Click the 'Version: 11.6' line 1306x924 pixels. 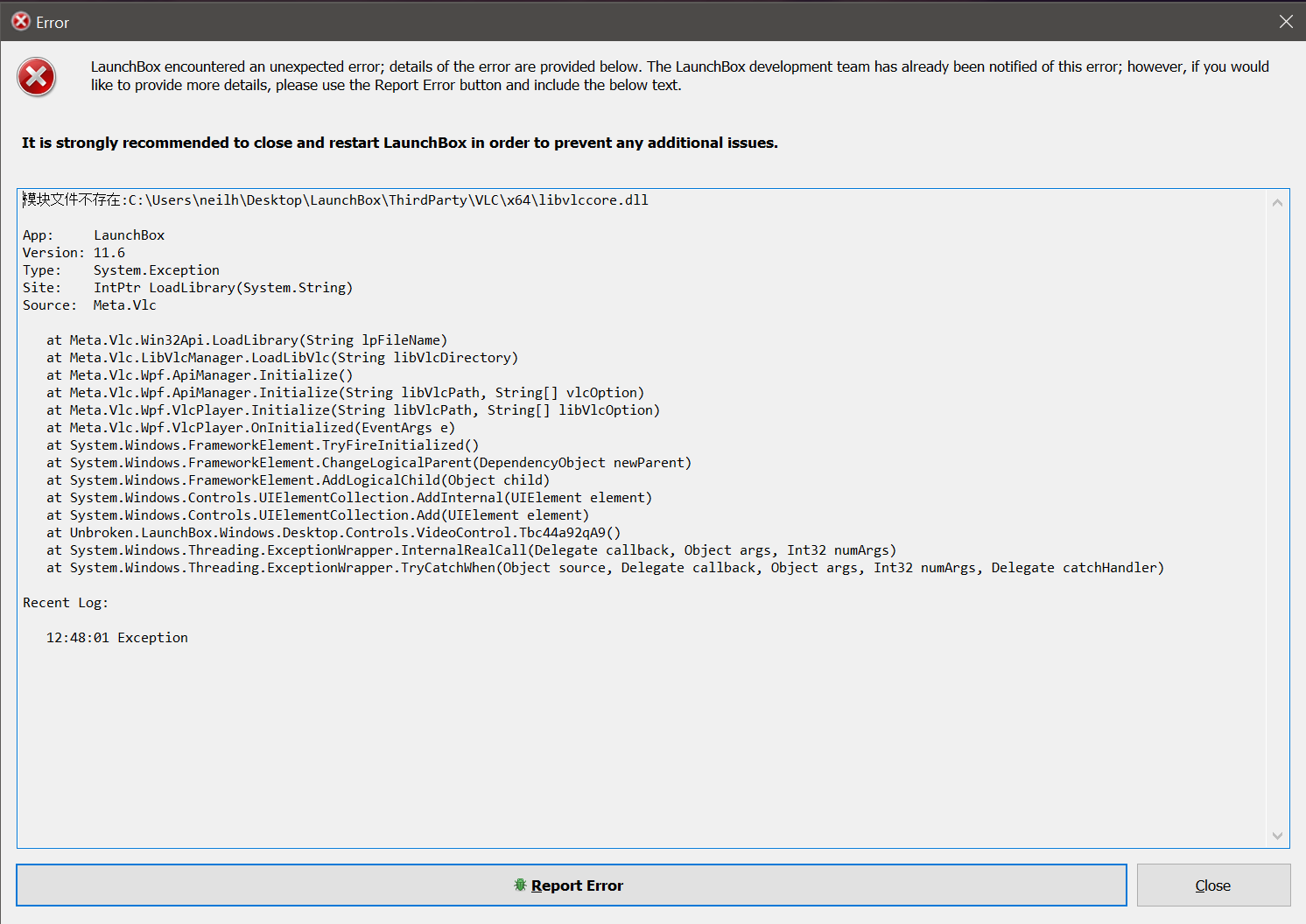tap(74, 252)
